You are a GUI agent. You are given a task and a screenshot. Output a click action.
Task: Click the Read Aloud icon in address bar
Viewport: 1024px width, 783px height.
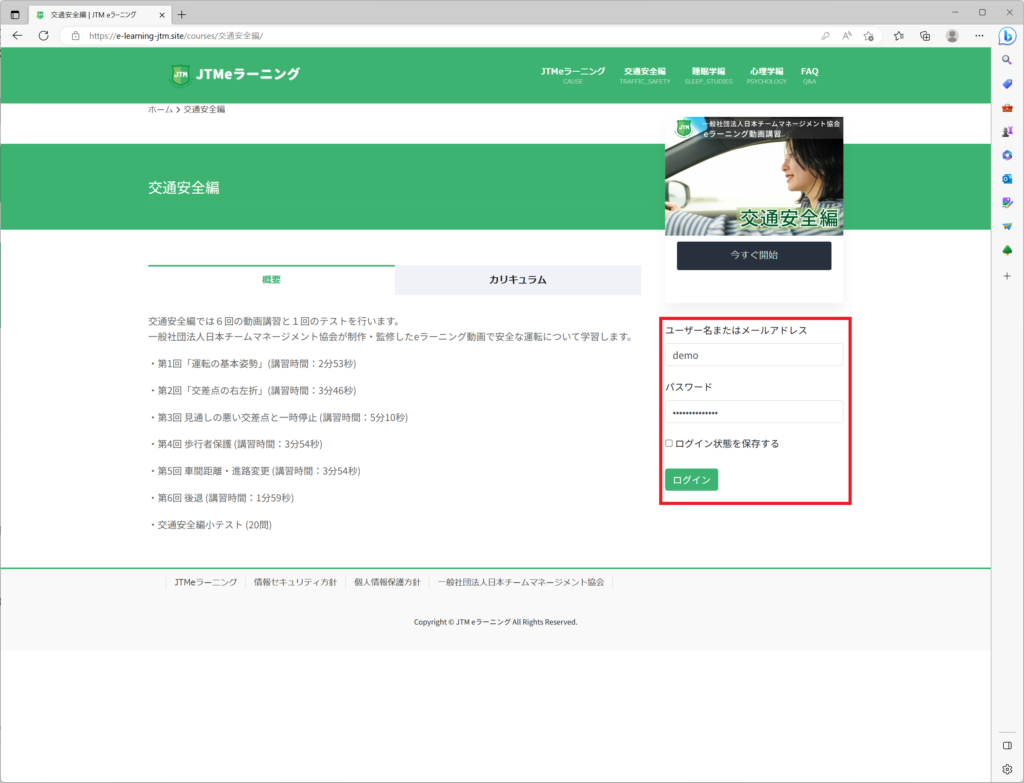(x=847, y=35)
